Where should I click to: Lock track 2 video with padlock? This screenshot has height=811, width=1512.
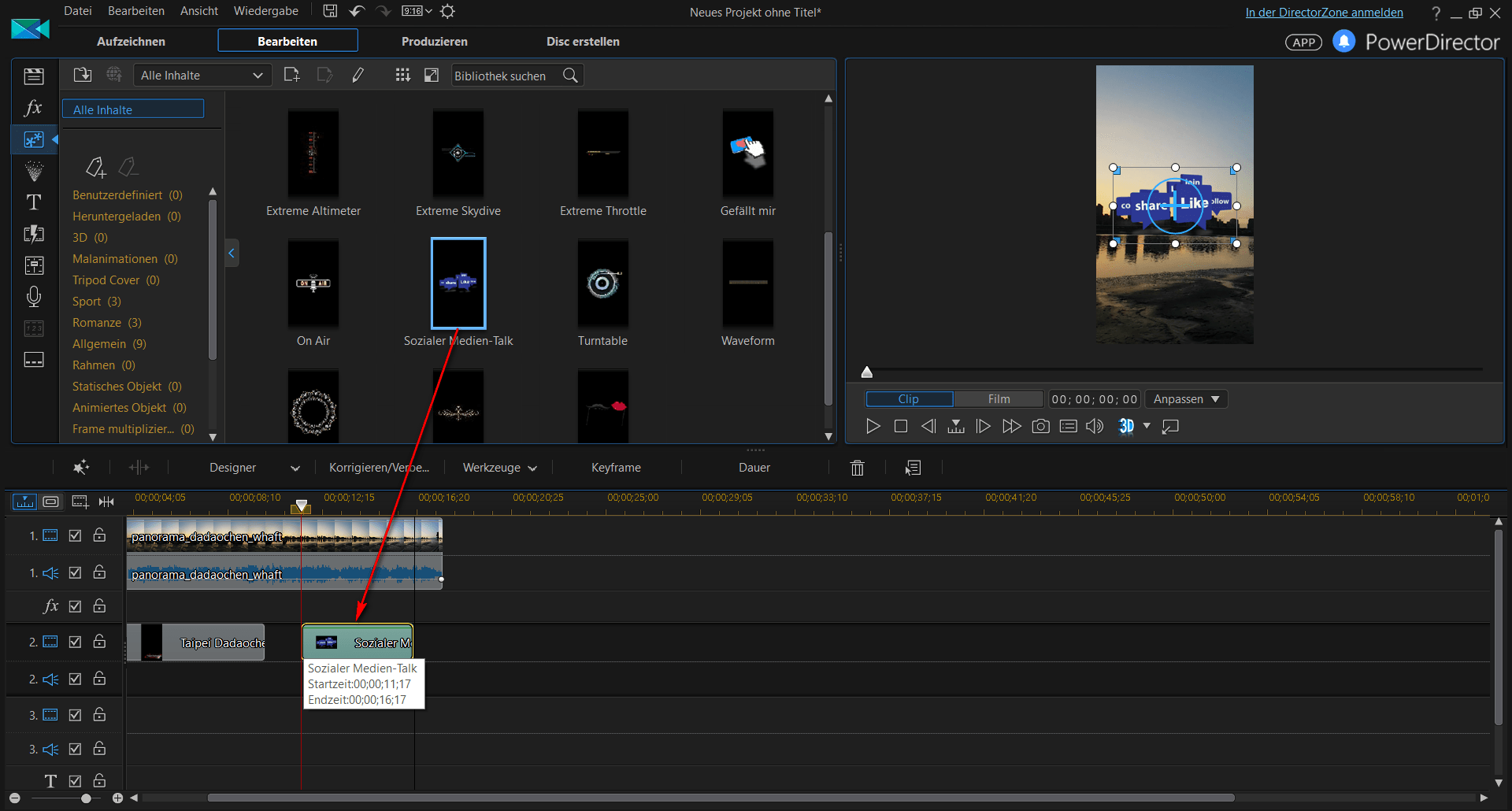click(x=99, y=641)
